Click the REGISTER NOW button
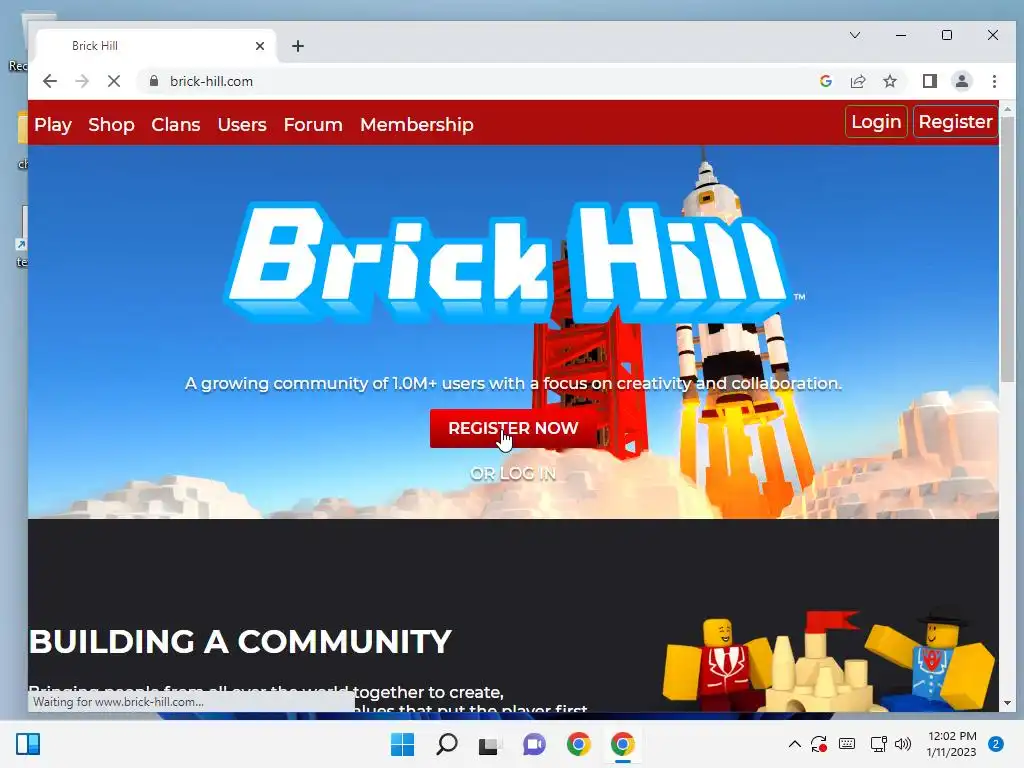Viewport: 1024px width, 768px height. click(513, 428)
